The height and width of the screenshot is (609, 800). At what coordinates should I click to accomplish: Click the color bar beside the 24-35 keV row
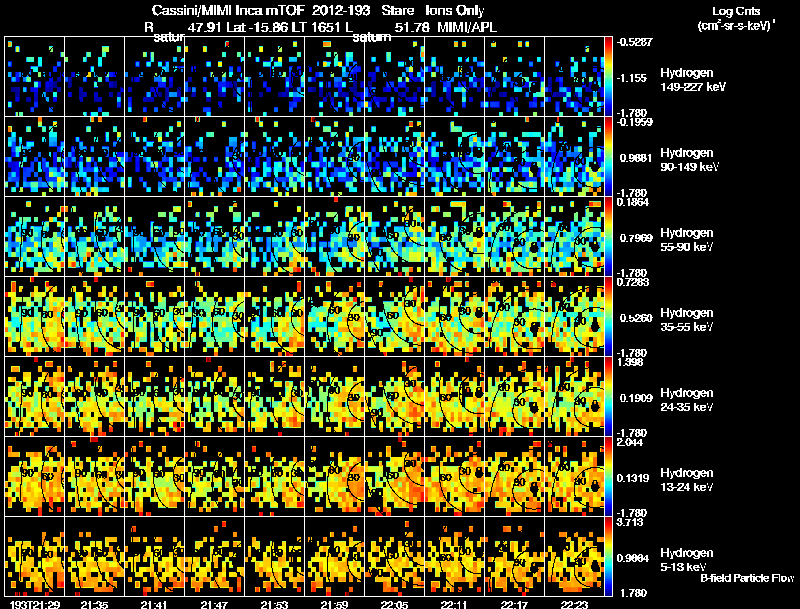pos(608,397)
